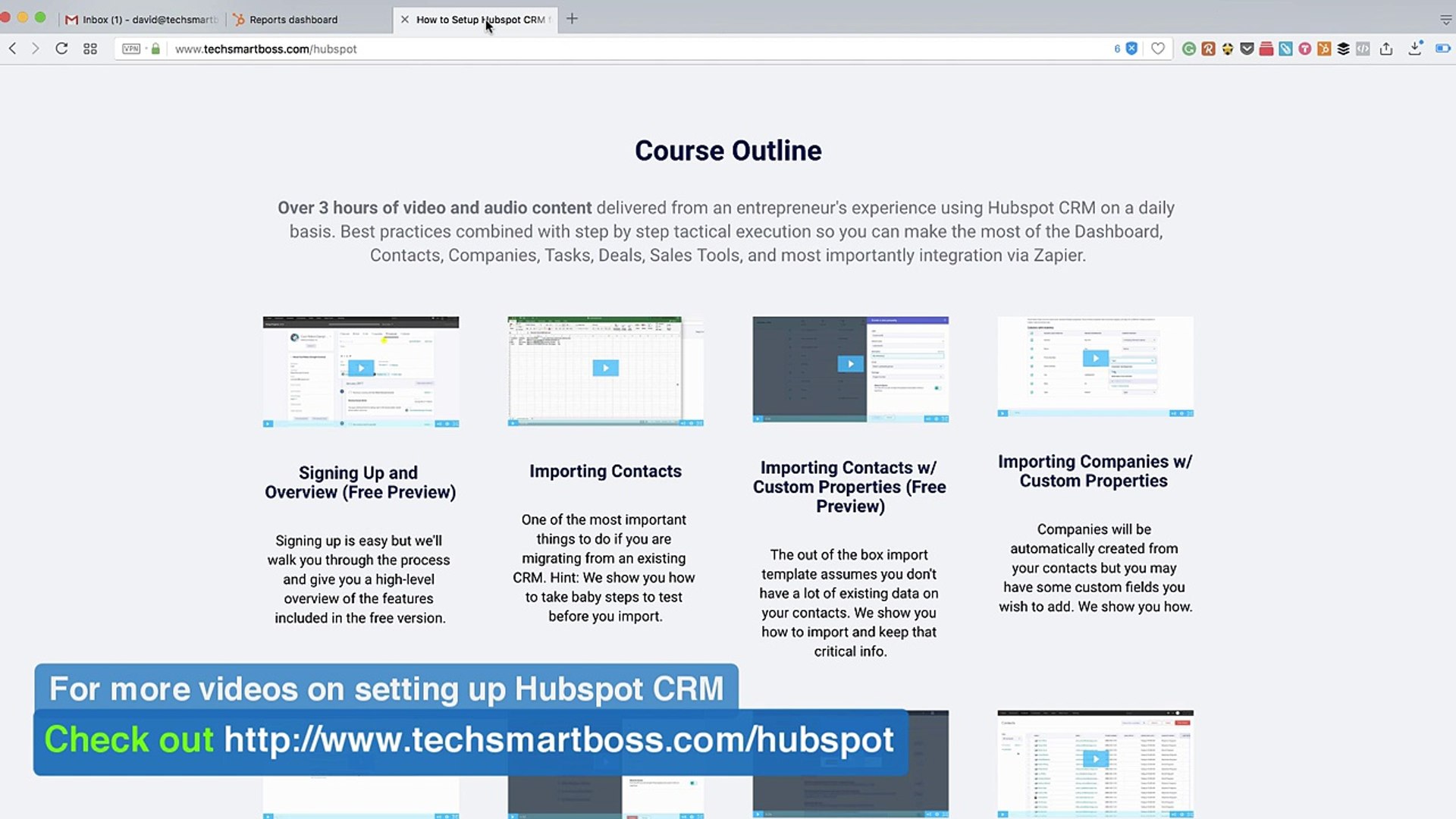Click the battery saver icon

click(1442, 49)
